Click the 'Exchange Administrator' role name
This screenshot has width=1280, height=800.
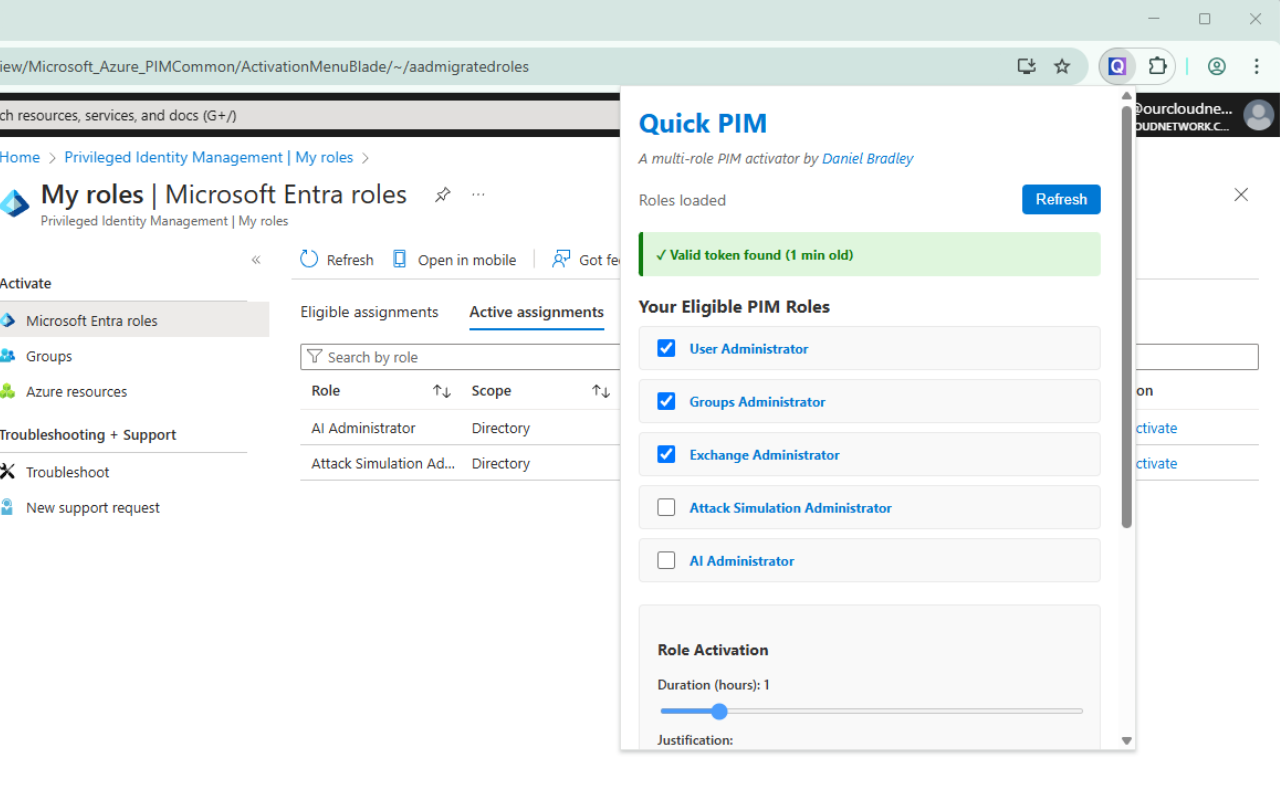tap(765, 454)
